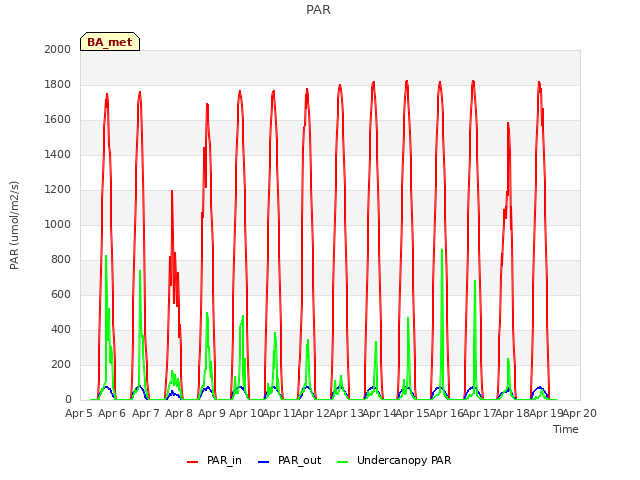640x480 pixels.
Task: Click the 2000 y-axis tick label
Action: [x=58, y=49]
